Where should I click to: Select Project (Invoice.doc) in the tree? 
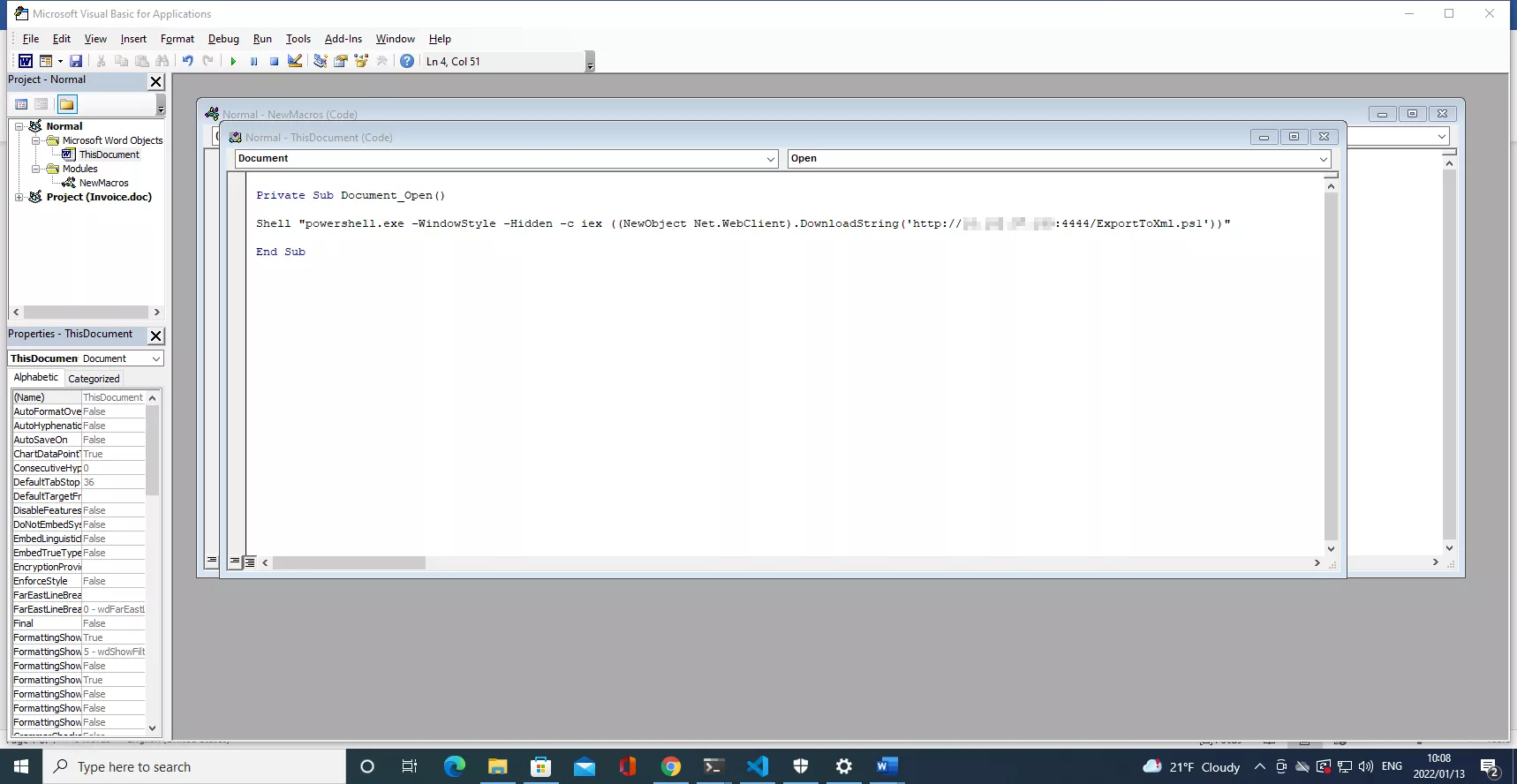[99, 197]
